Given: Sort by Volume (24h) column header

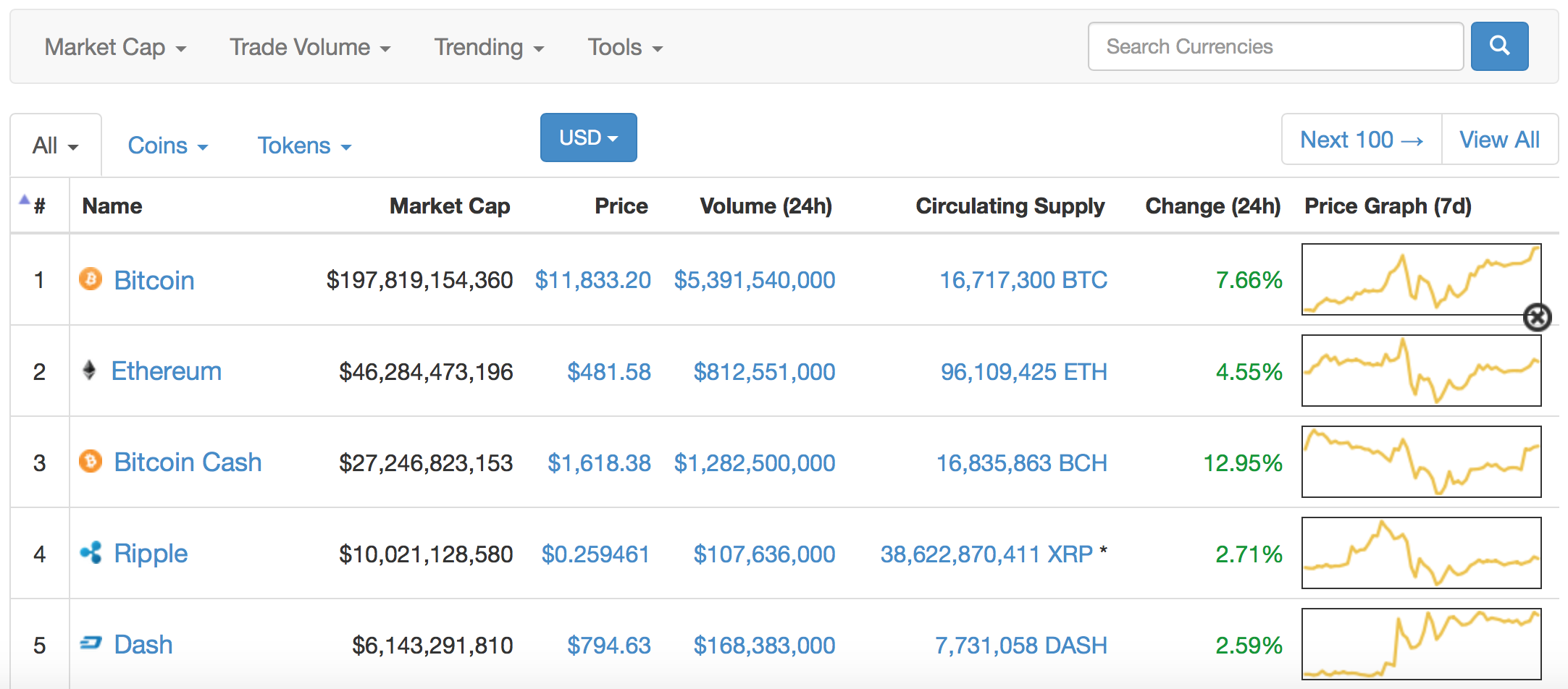Looking at the screenshot, I should coord(766,206).
